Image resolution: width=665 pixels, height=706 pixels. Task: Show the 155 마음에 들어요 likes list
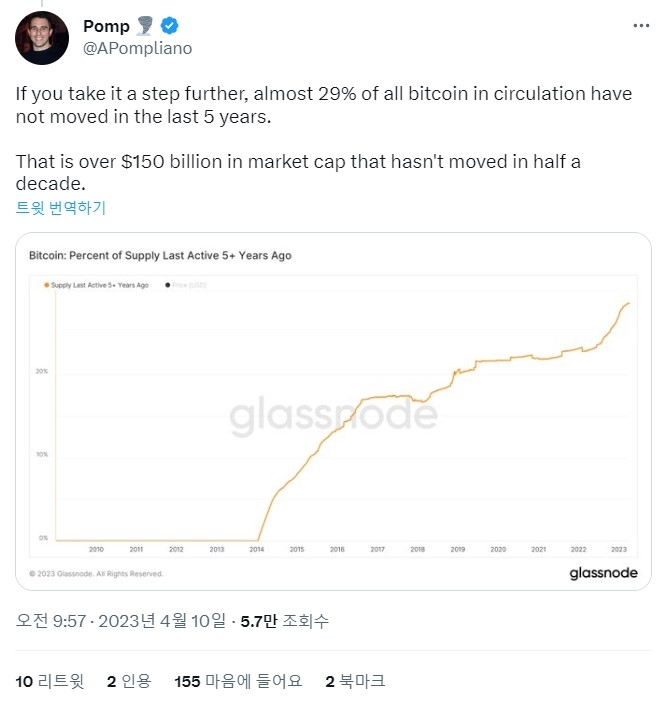click(238, 681)
